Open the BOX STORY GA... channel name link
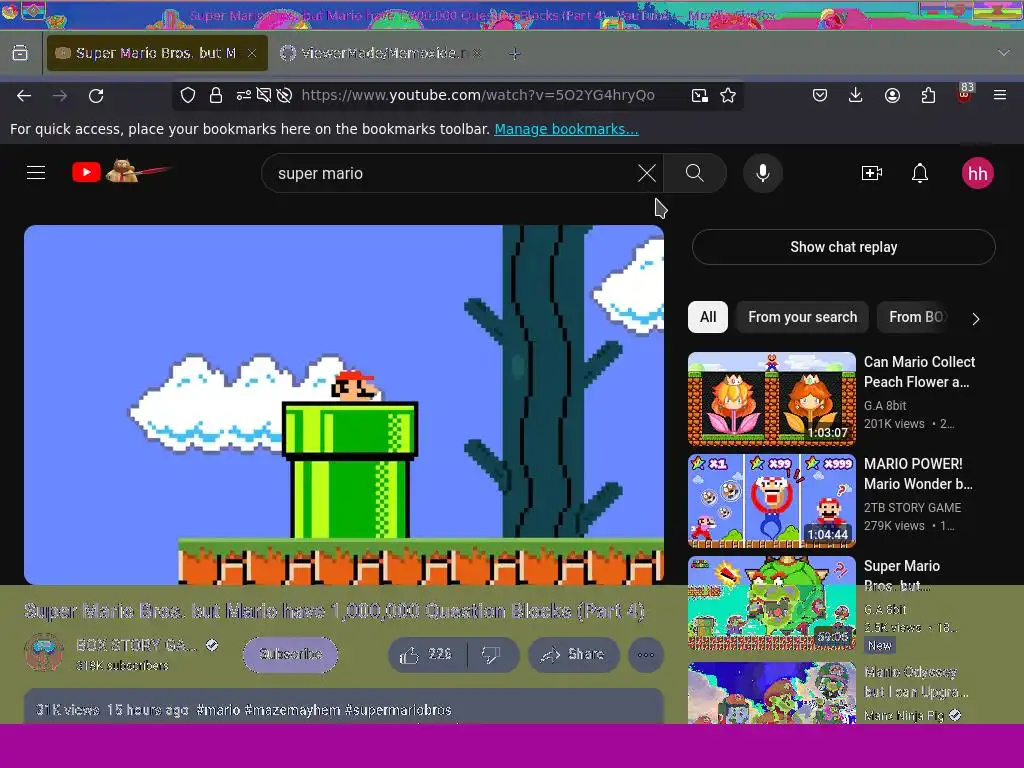This screenshot has height=768, width=1024. (x=136, y=645)
